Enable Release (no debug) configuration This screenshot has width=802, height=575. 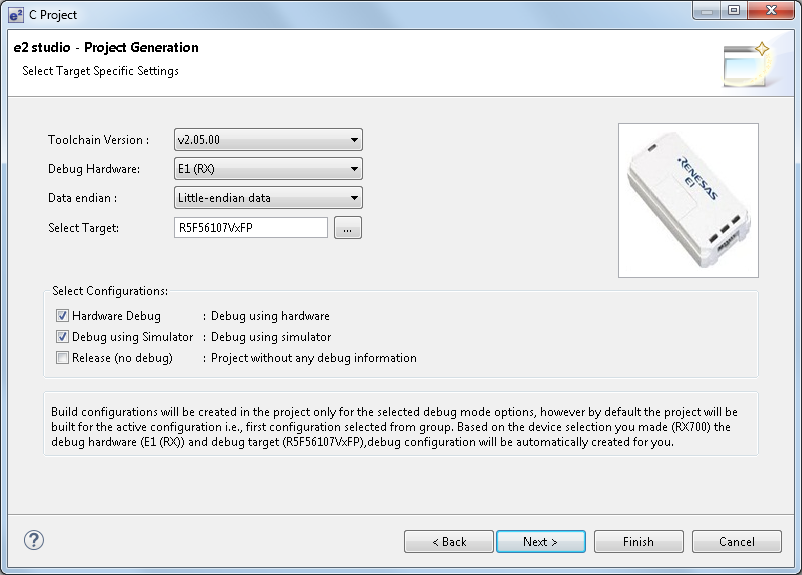coord(62,358)
